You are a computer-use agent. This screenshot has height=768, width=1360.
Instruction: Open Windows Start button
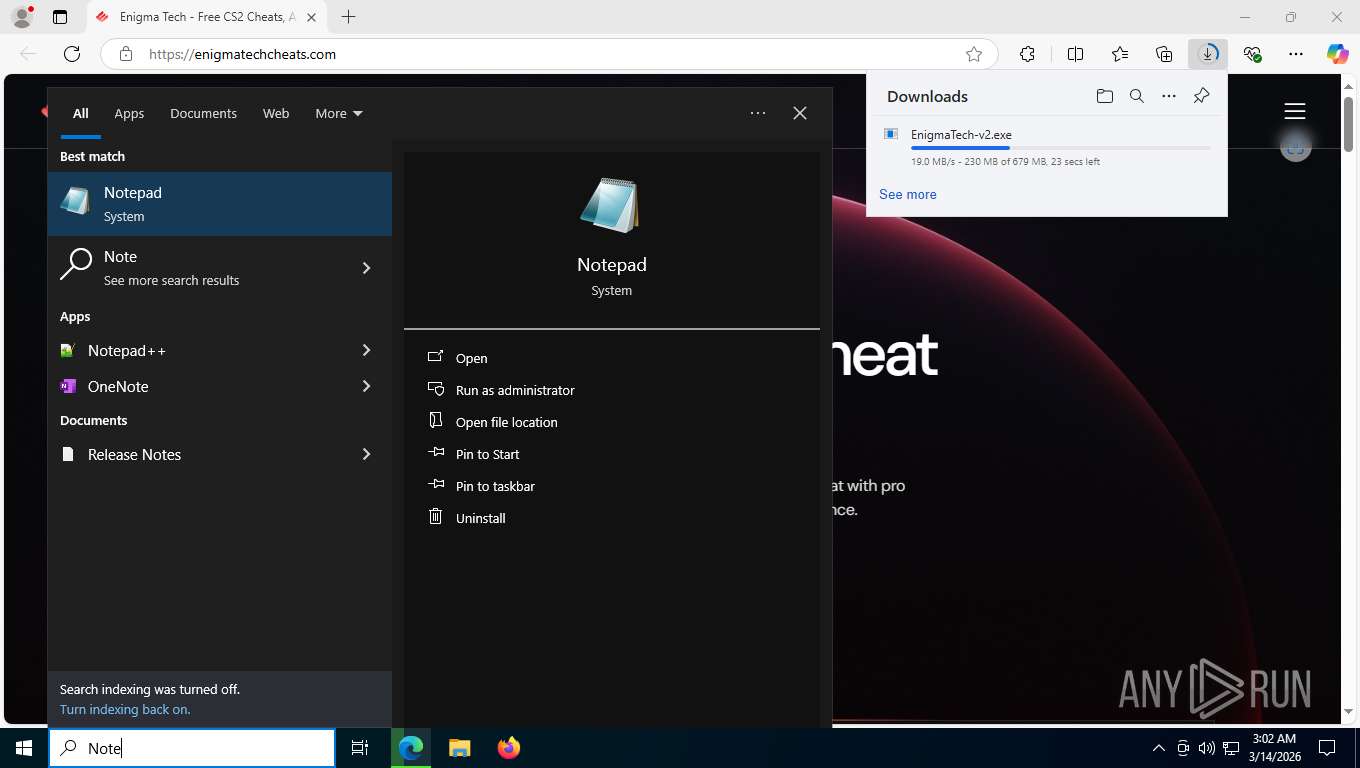pos(24,748)
